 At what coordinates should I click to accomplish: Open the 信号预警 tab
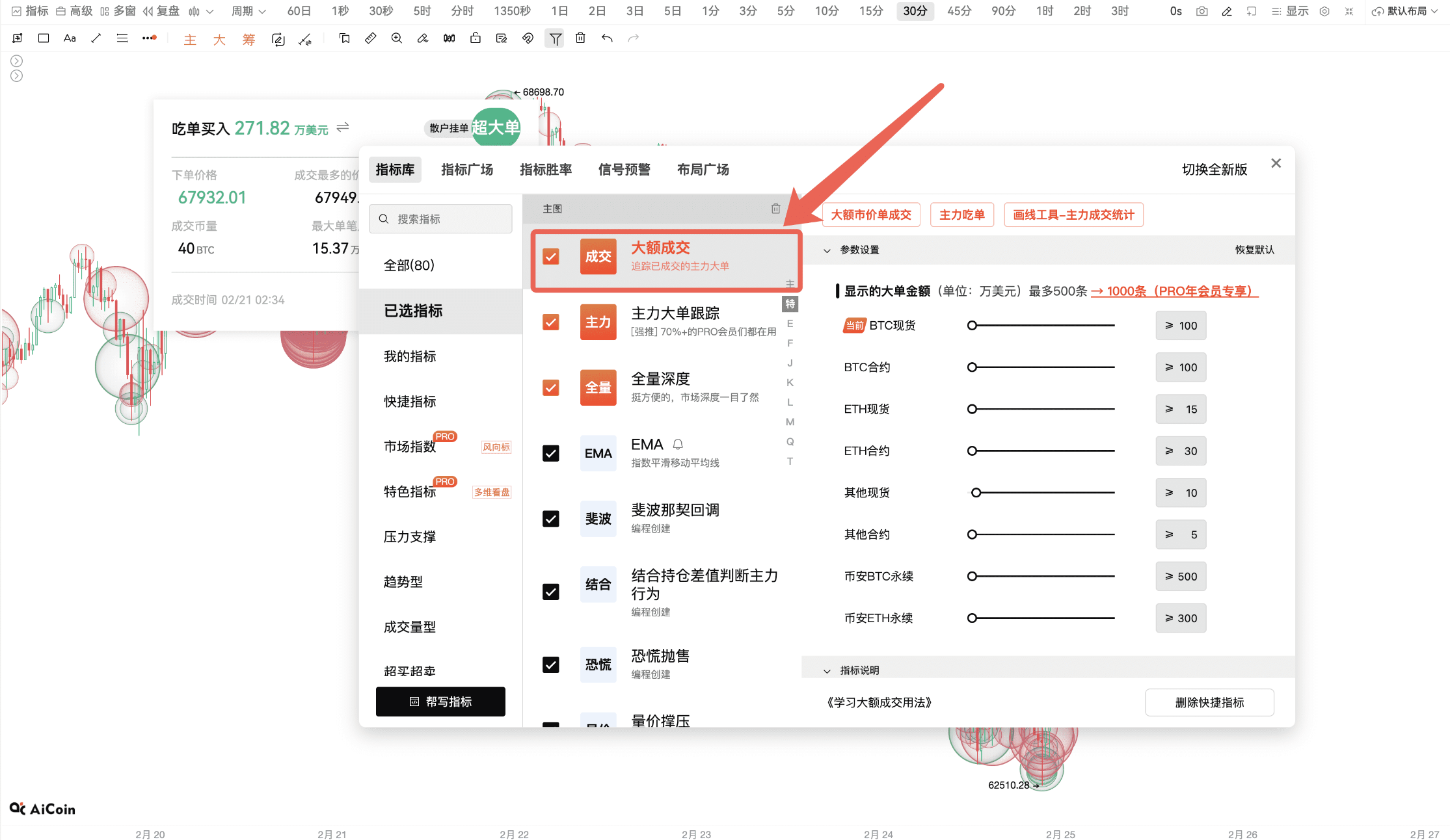pyautogui.click(x=624, y=170)
